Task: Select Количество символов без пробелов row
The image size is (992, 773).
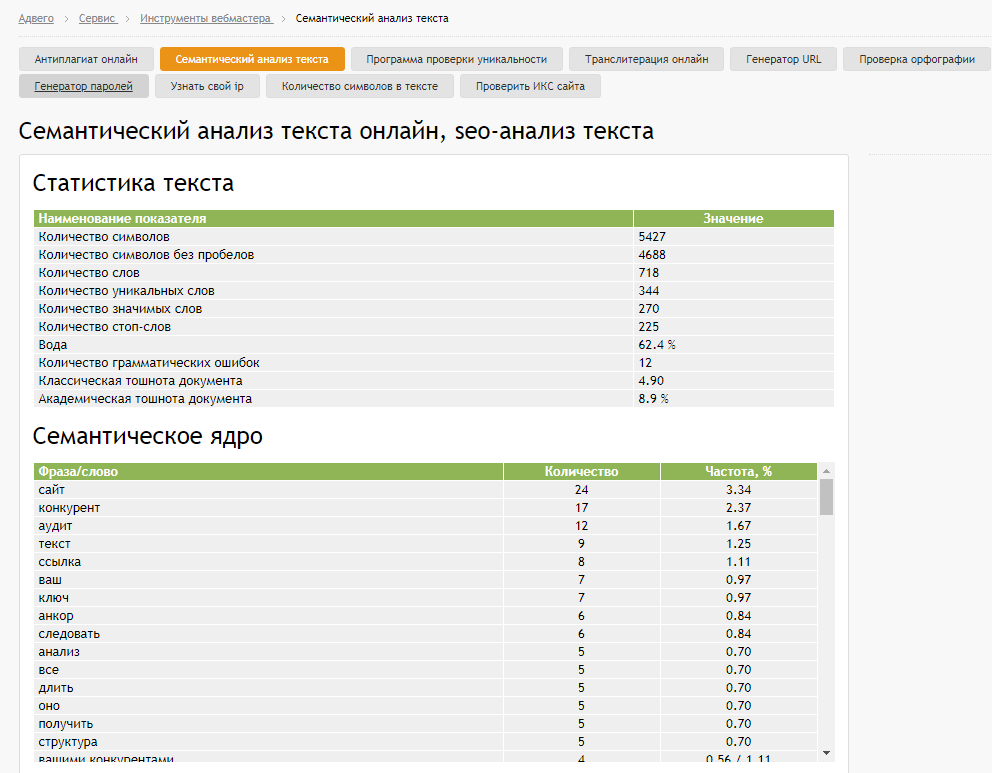Action: [x=434, y=254]
